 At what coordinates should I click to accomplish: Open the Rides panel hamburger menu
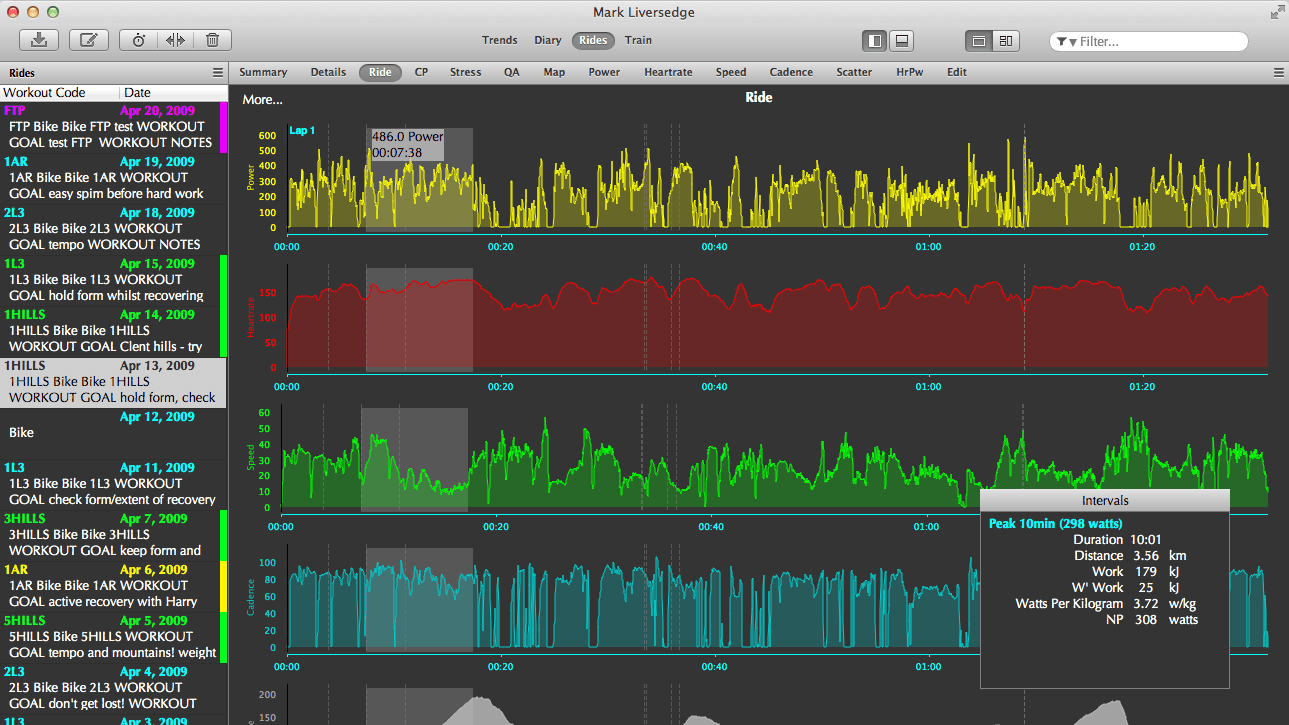[x=218, y=72]
